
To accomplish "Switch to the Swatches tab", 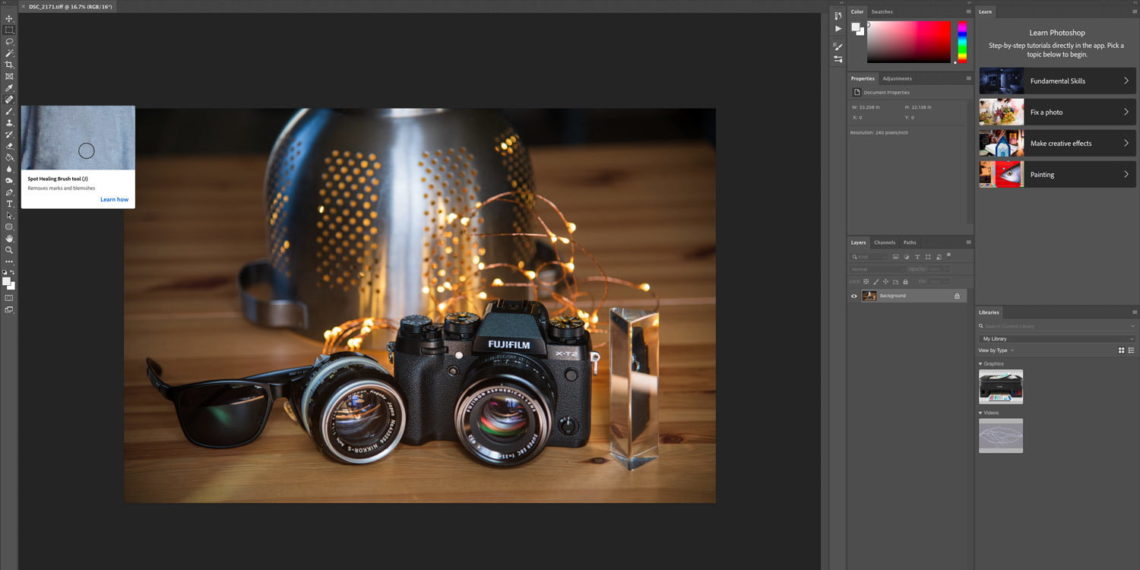I will [x=882, y=12].
